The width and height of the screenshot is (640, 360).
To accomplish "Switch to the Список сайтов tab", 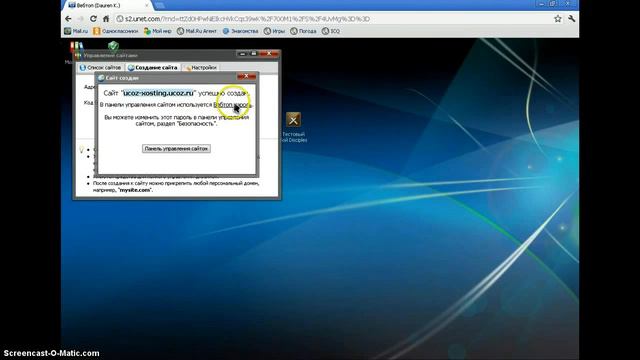I will pyautogui.click(x=100, y=67).
